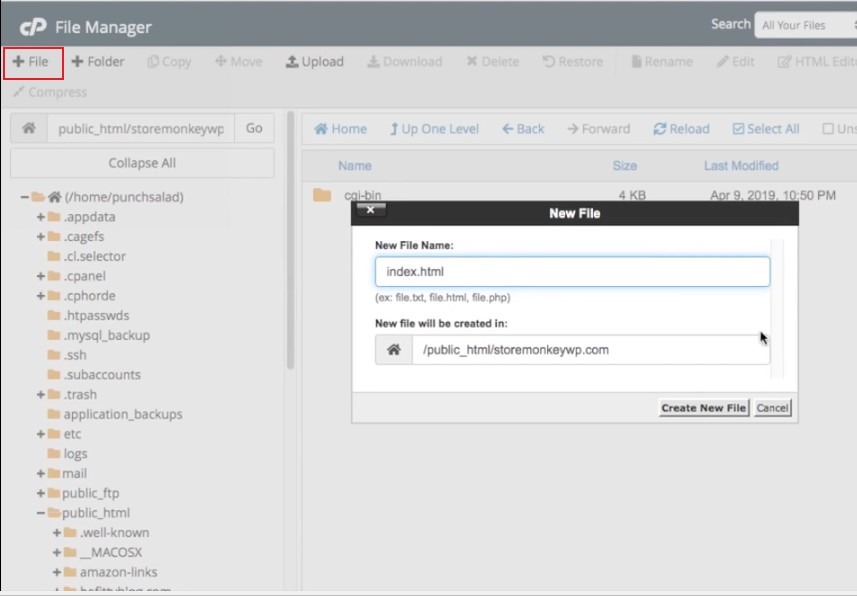
Task: Expand the .well-known folder
Action: pos(57,533)
